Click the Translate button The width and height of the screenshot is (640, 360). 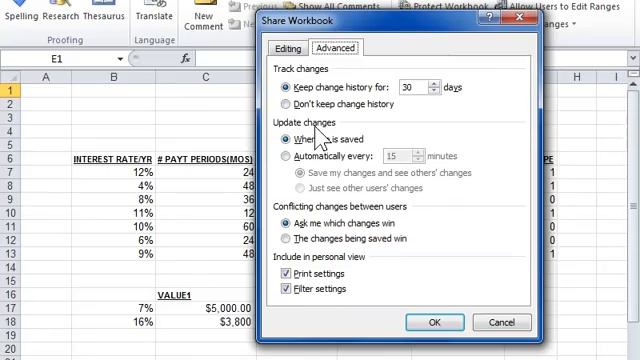click(154, 11)
